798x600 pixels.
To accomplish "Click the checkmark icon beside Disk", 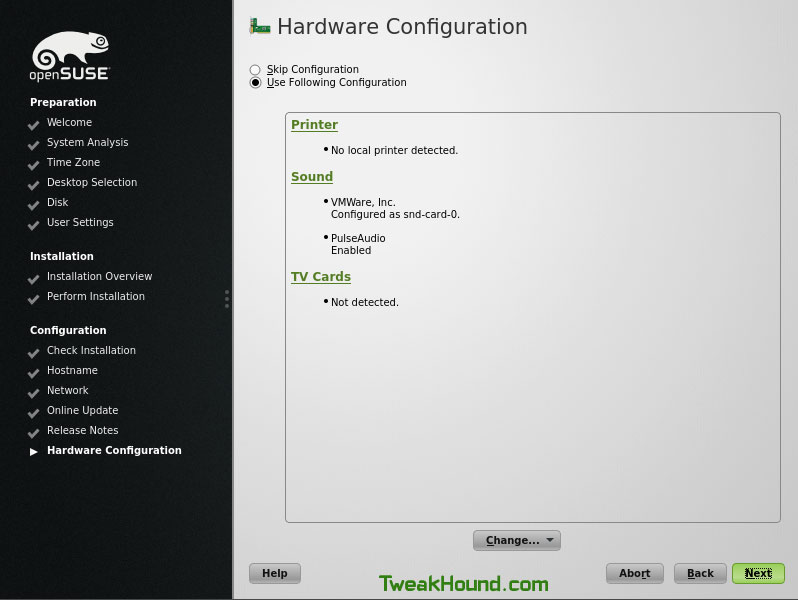I will (x=34, y=205).
